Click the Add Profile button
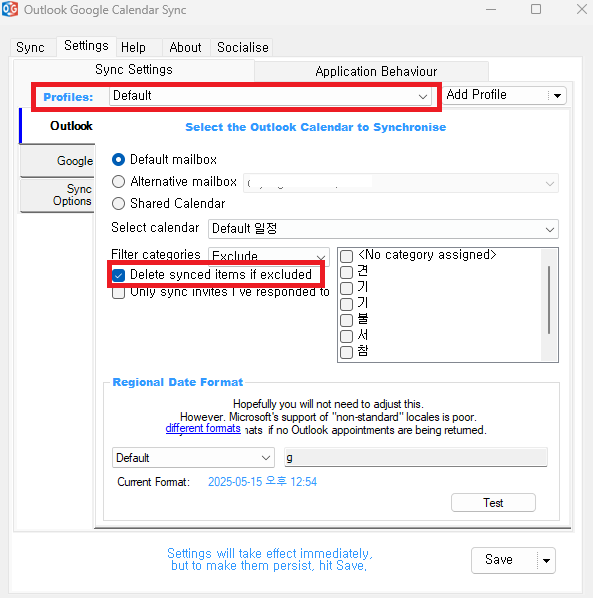The image size is (593, 598). point(495,95)
